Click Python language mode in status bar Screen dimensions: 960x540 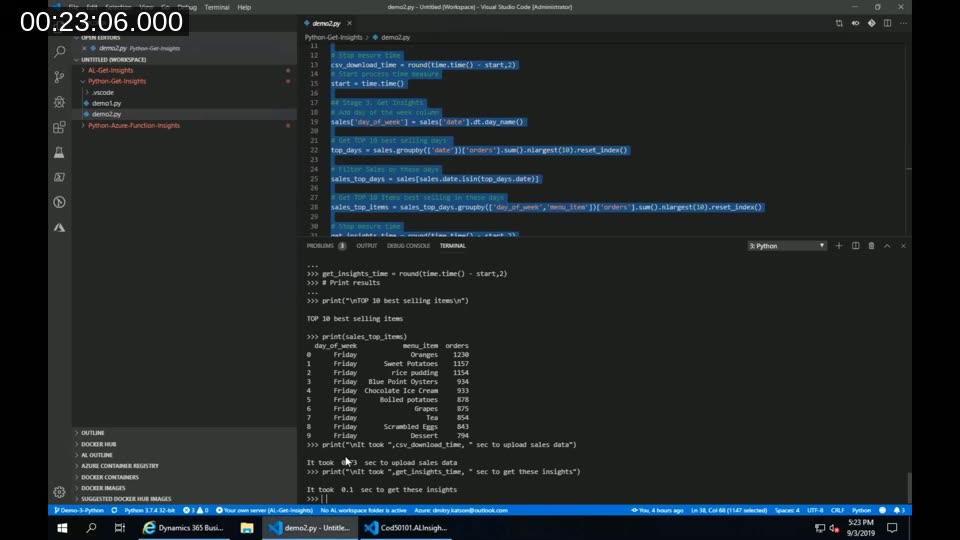coord(861,510)
